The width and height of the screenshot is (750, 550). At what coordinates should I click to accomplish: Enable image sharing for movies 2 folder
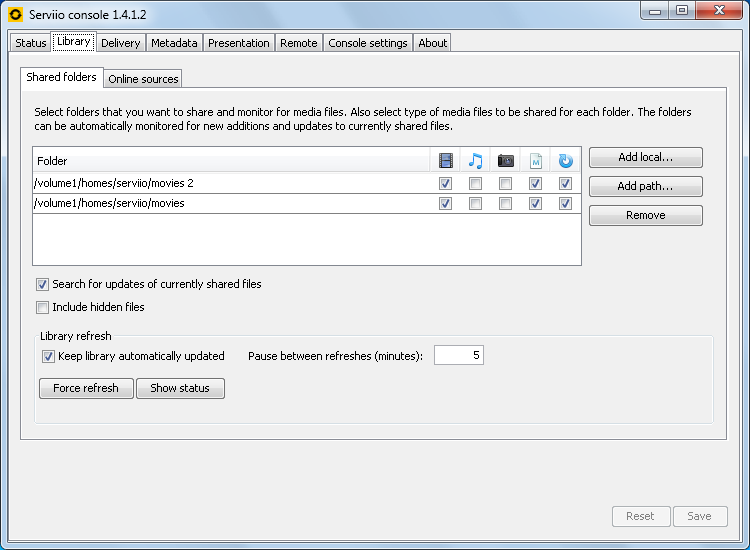[x=505, y=184]
